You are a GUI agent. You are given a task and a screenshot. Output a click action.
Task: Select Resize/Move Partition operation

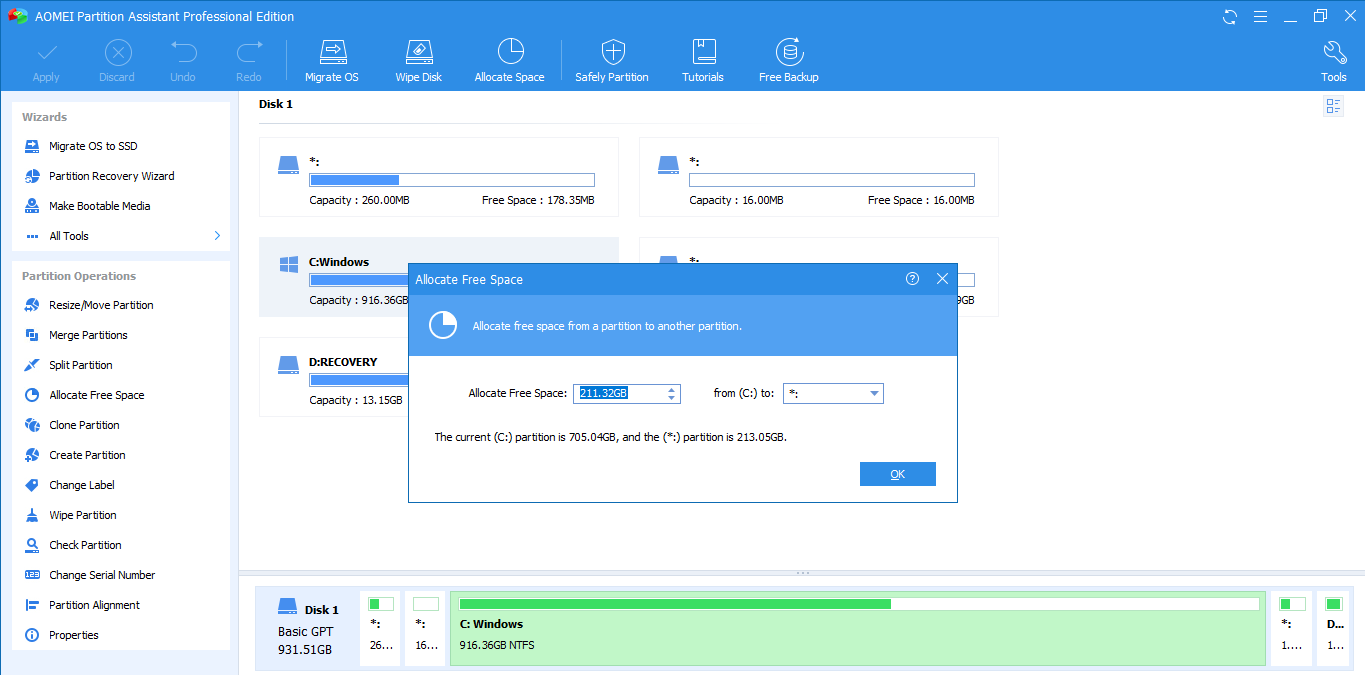tap(101, 305)
